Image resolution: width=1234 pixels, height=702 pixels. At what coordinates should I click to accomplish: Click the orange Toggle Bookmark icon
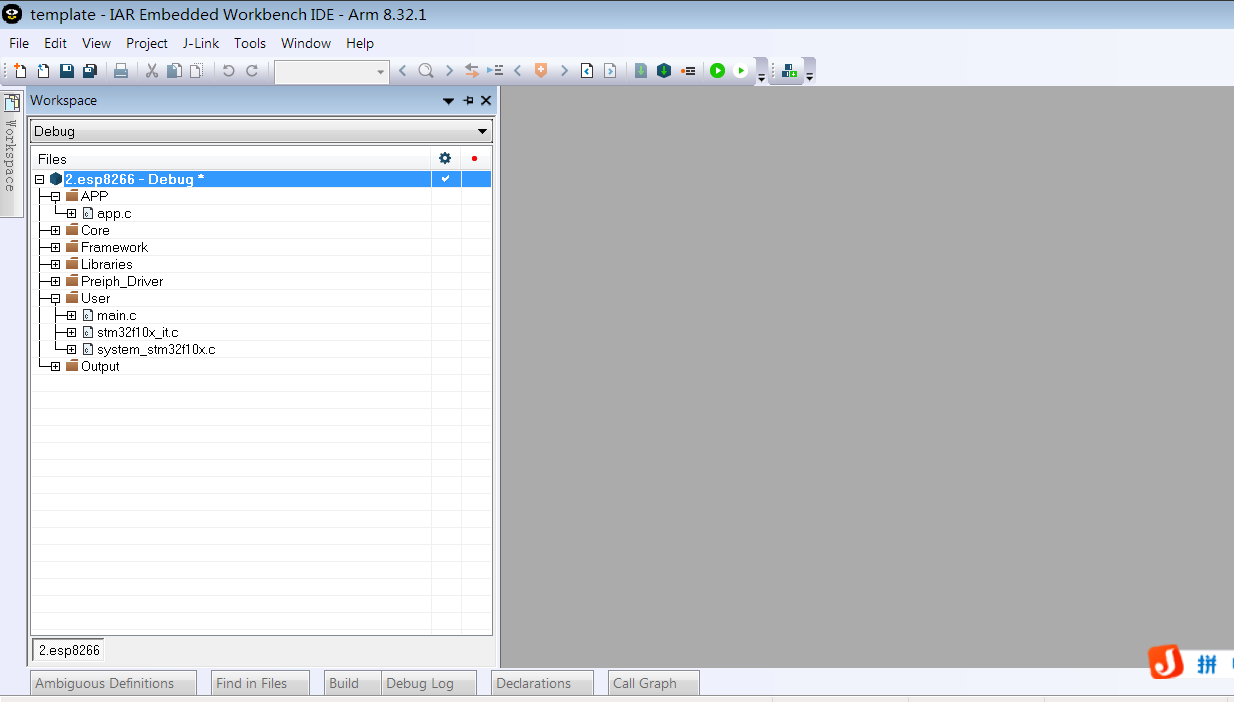point(541,71)
